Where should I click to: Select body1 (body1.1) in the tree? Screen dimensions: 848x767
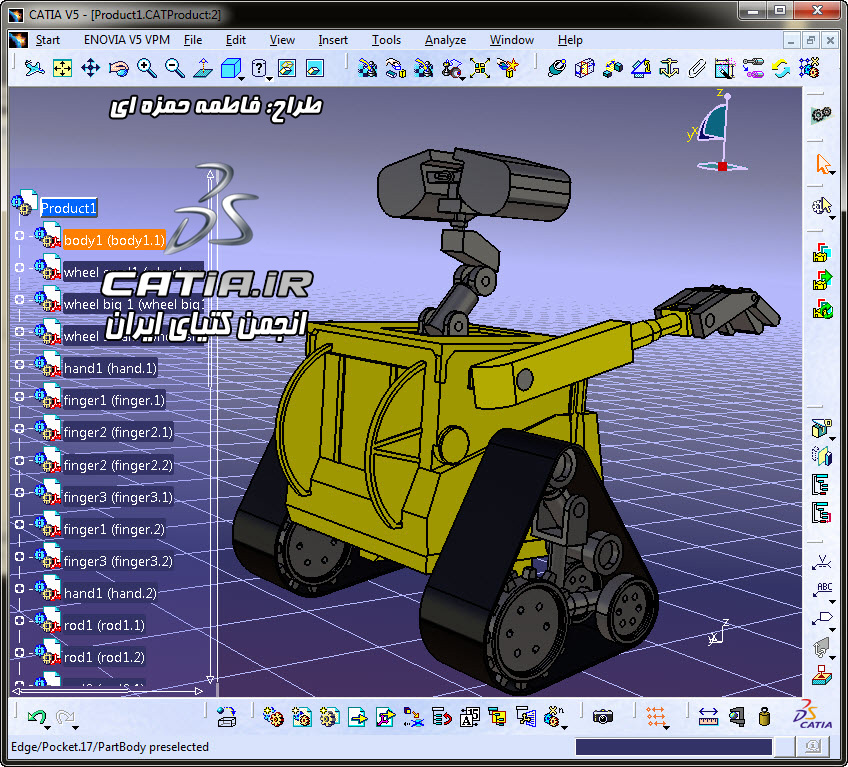coord(114,240)
